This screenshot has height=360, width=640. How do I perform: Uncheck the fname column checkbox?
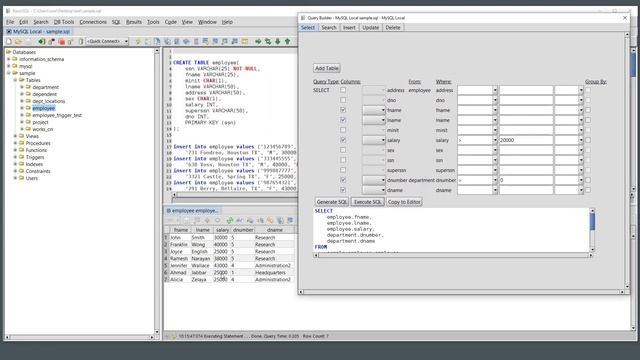click(343, 110)
